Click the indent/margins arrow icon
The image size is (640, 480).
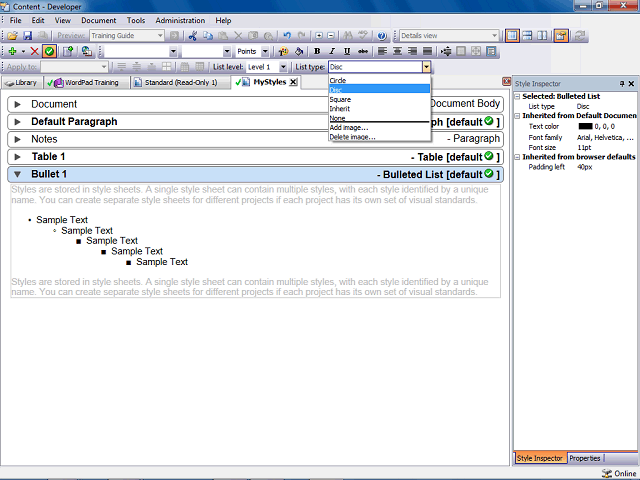coord(446,51)
